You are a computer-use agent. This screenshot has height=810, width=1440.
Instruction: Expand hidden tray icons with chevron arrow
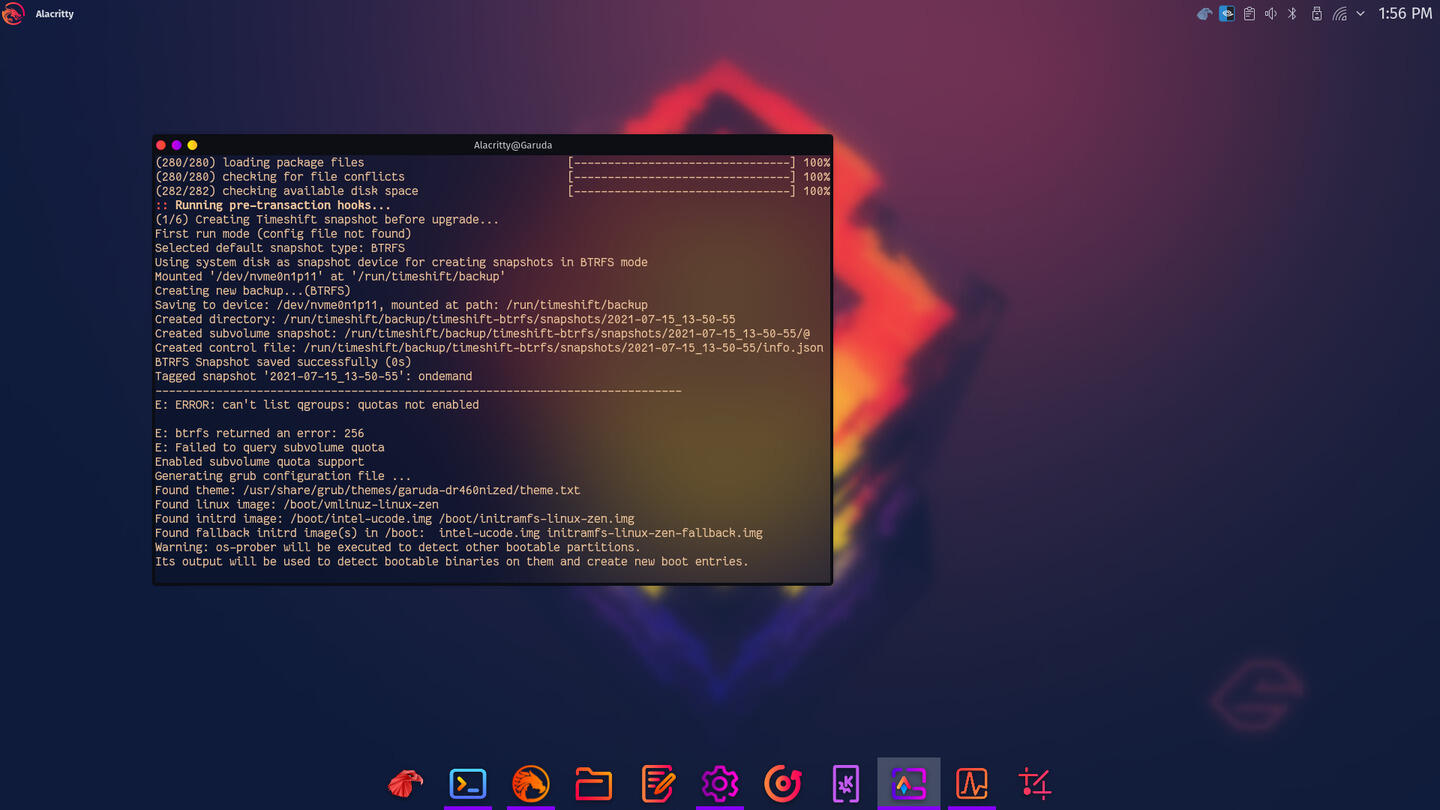1360,14
